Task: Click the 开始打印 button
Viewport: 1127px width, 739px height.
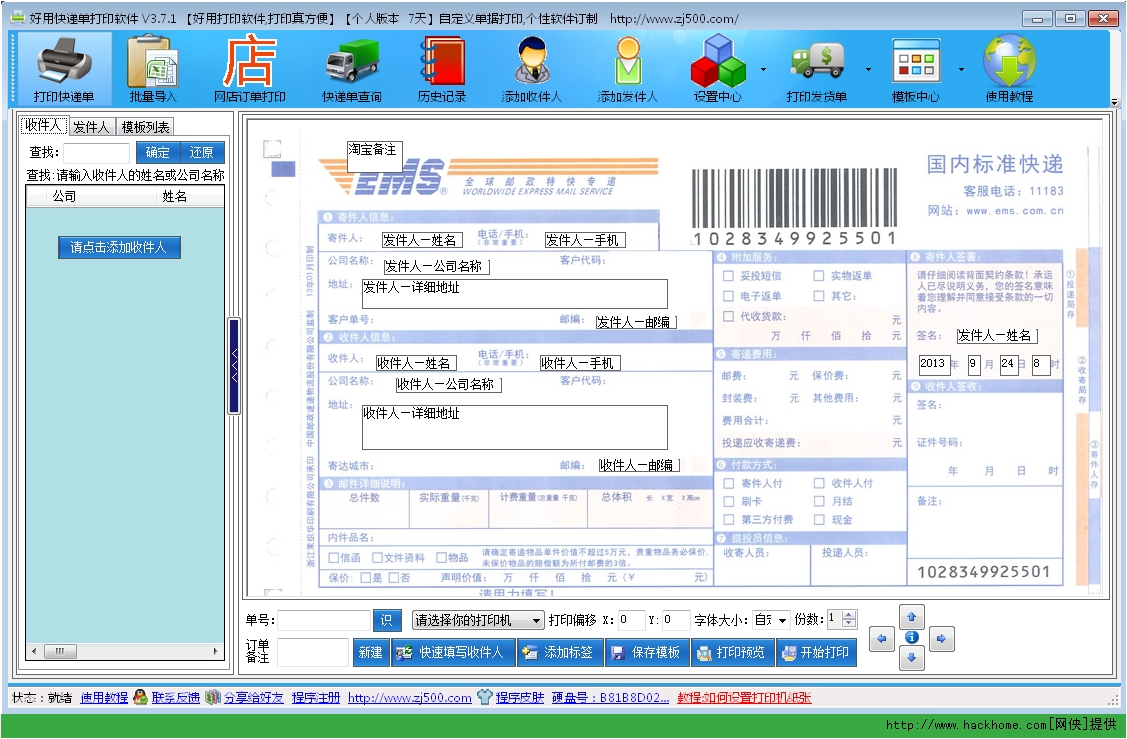Action: [816, 652]
